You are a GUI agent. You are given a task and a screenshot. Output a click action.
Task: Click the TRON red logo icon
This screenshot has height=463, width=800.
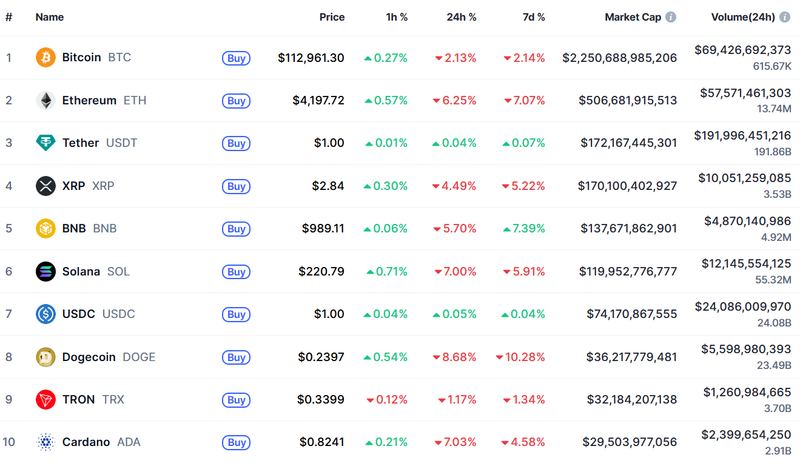(45, 400)
